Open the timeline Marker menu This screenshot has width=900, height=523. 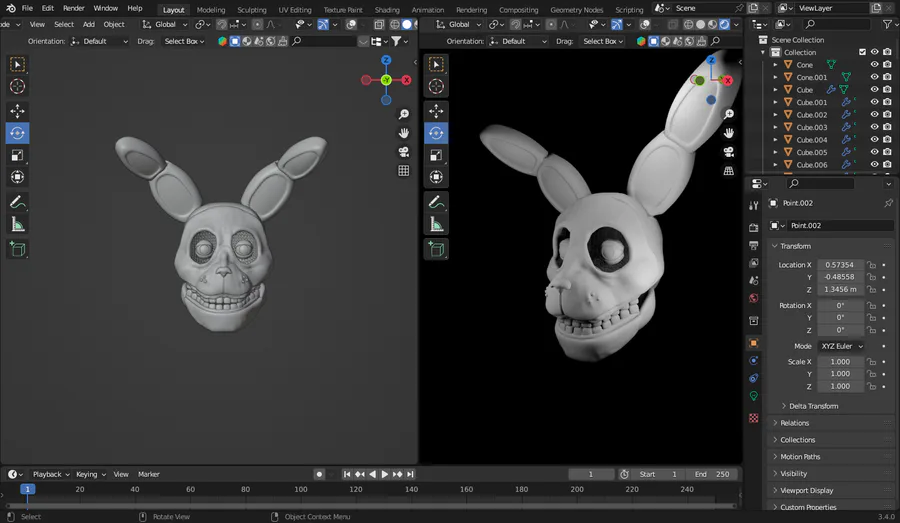(149, 474)
